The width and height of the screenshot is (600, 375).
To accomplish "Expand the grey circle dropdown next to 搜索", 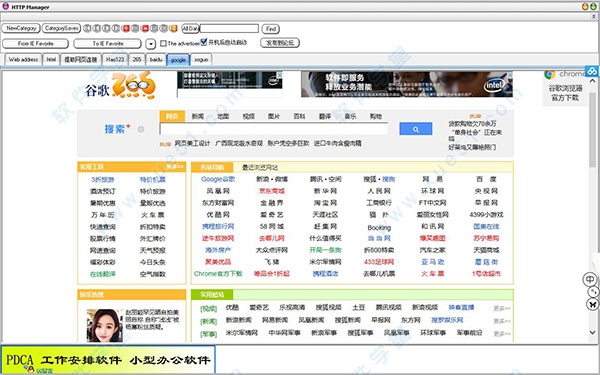I will [x=141, y=129].
